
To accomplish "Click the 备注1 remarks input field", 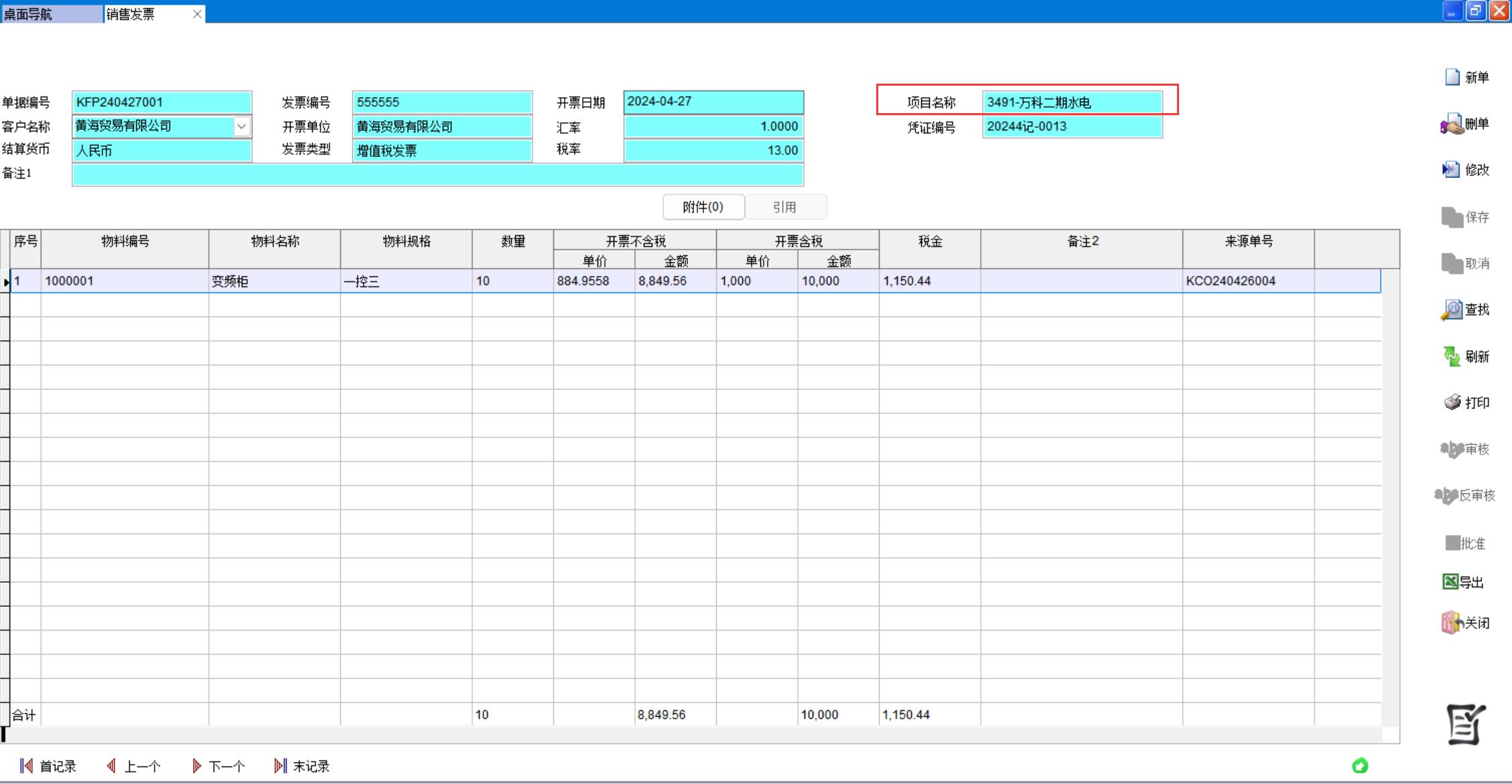I will pos(437,175).
